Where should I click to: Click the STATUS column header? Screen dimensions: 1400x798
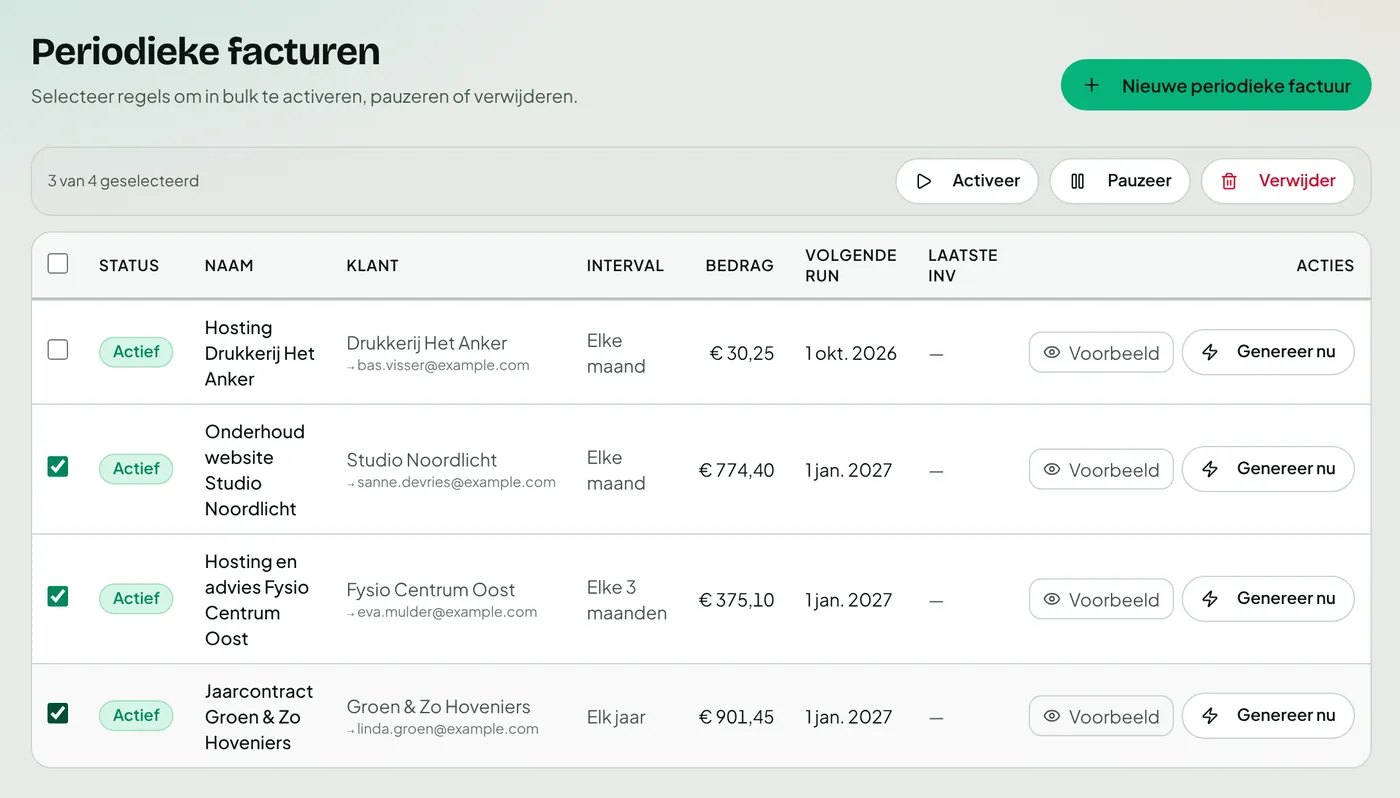pos(129,266)
